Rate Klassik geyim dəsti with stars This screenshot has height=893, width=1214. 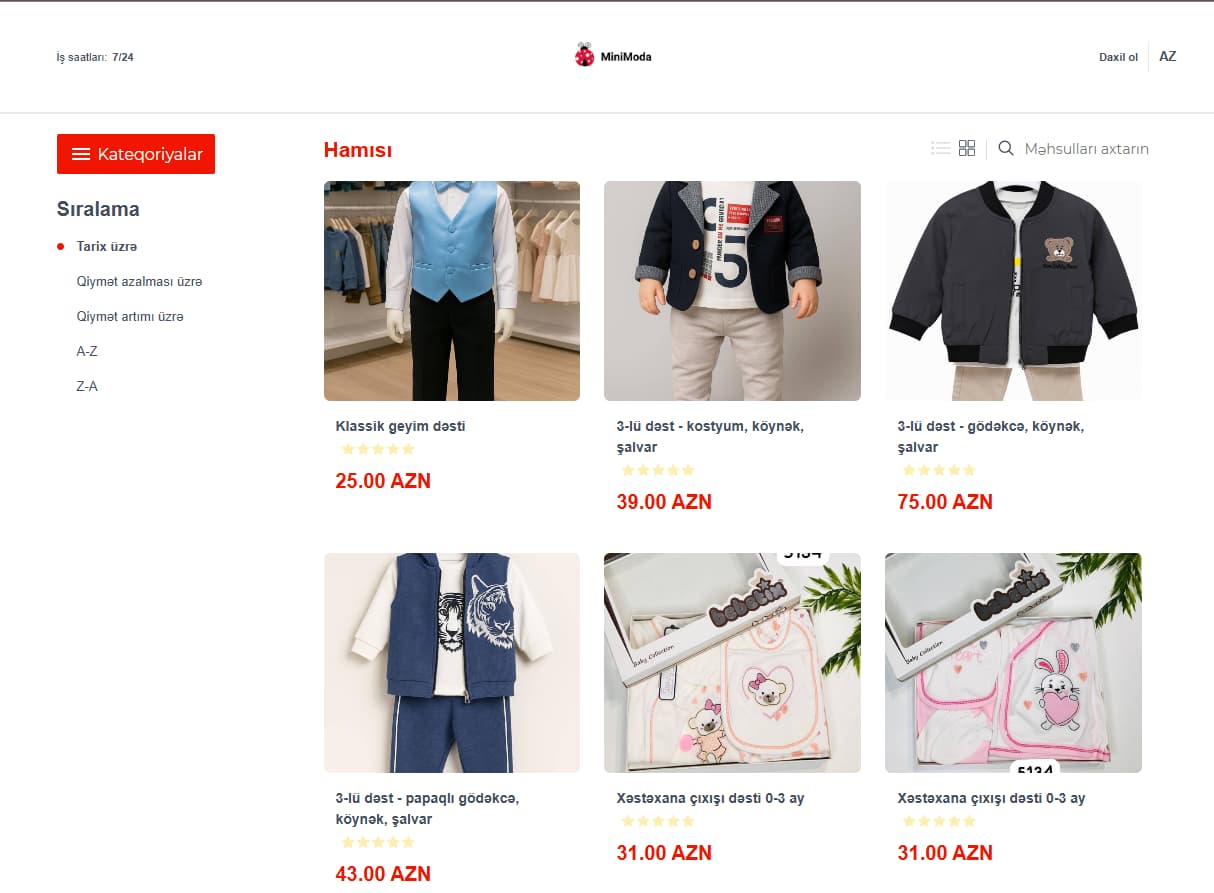pyautogui.click(x=378, y=449)
